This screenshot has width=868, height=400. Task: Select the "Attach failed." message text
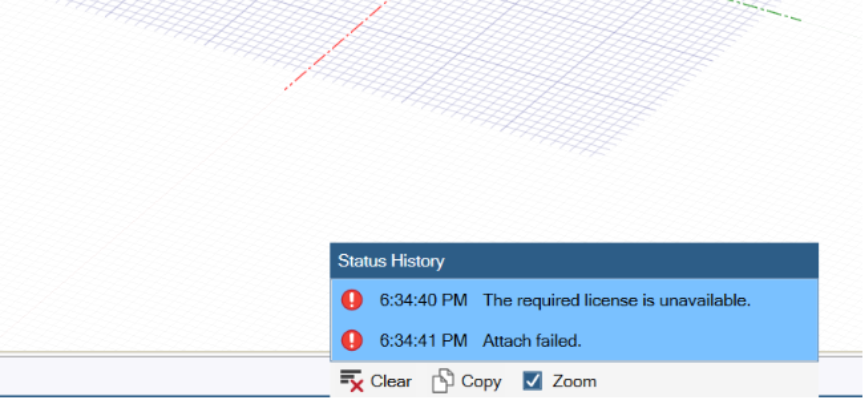point(532,340)
